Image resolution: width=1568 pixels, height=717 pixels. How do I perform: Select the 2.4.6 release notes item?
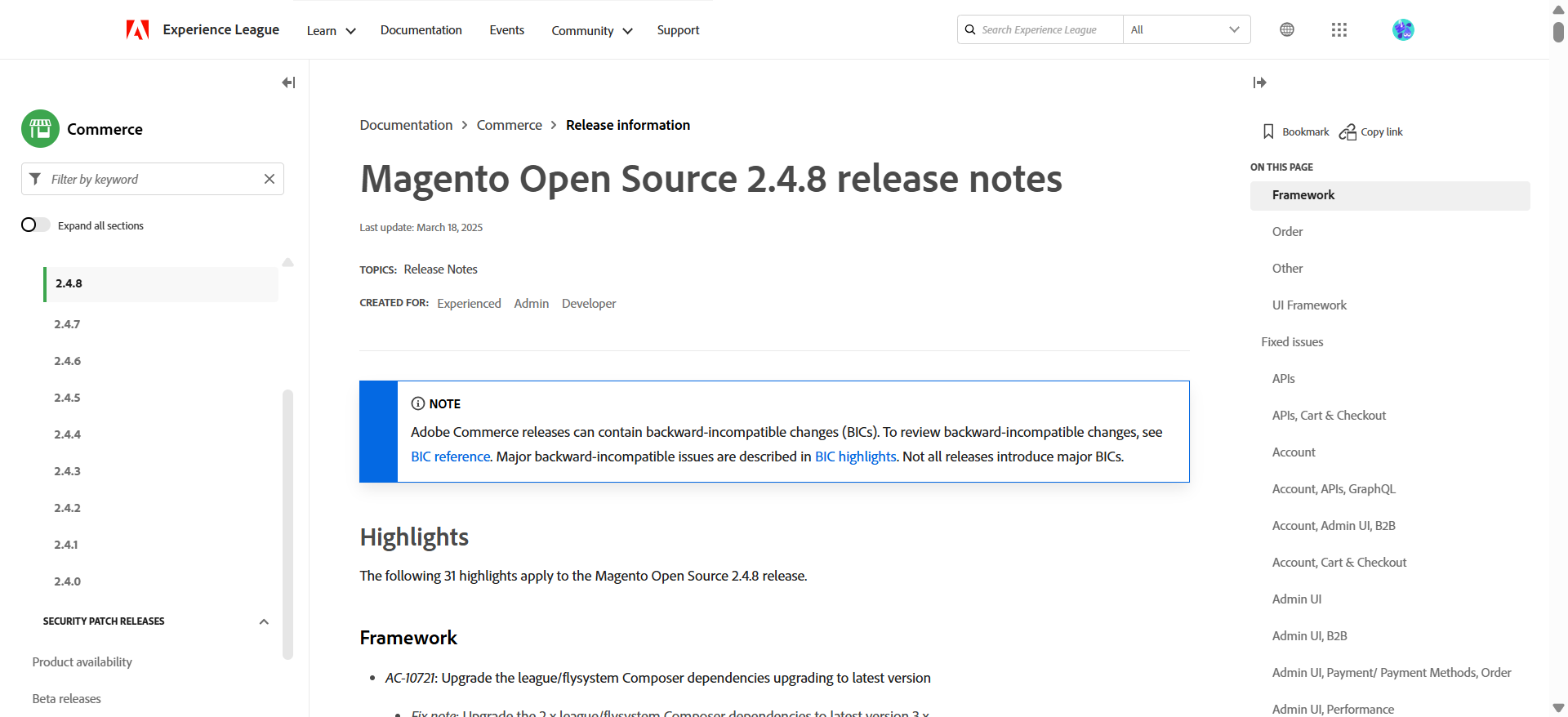tap(67, 361)
